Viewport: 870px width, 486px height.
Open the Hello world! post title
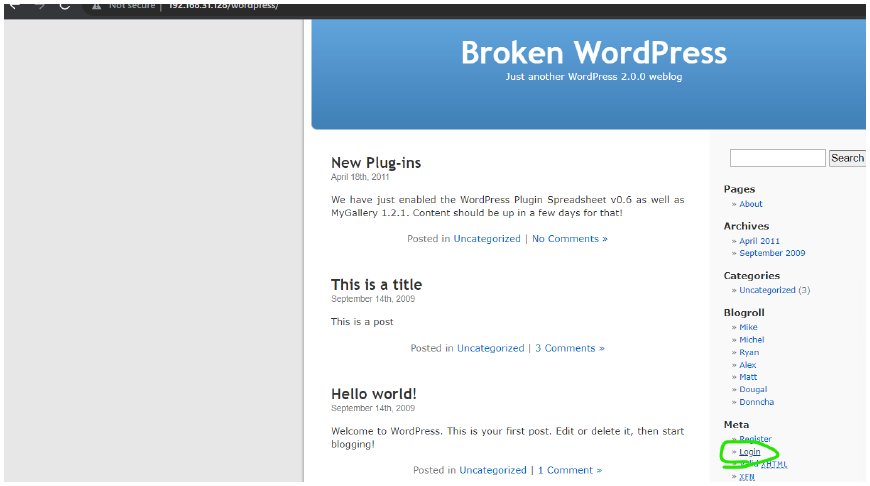pos(373,394)
